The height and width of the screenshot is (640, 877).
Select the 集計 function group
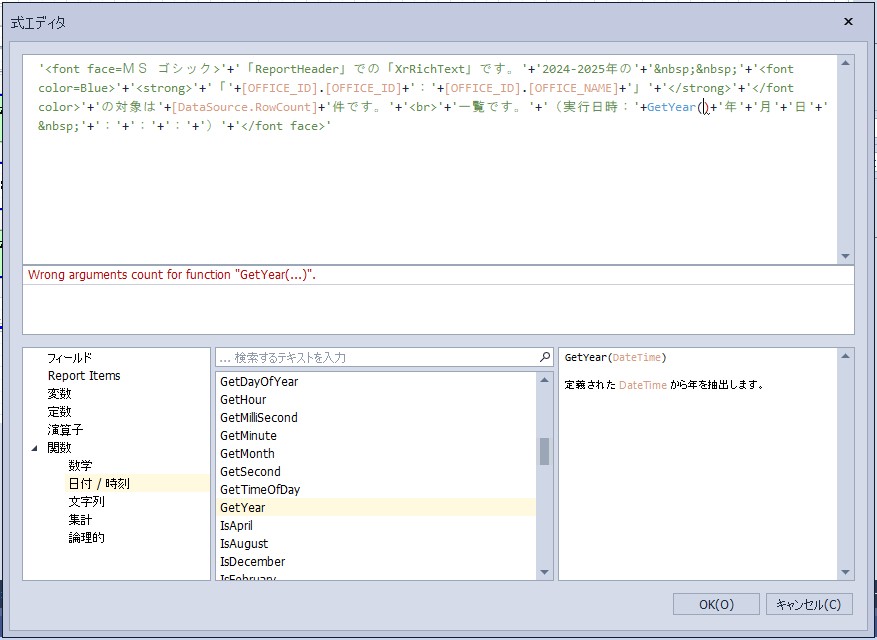click(x=80, y=520)
